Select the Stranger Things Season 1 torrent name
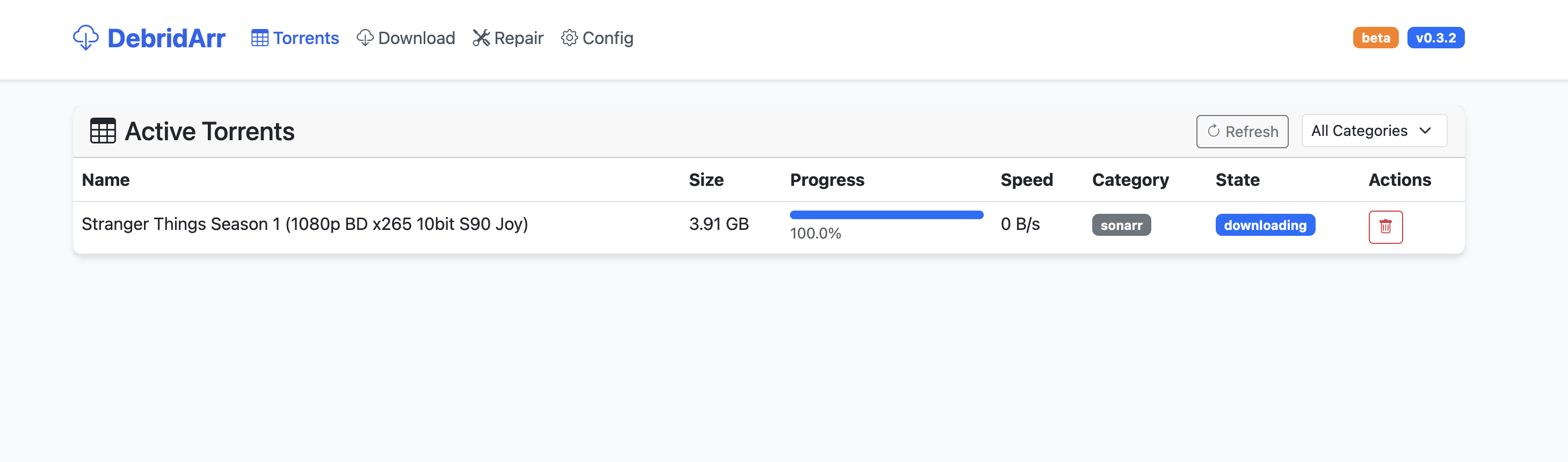 (304, 224)
